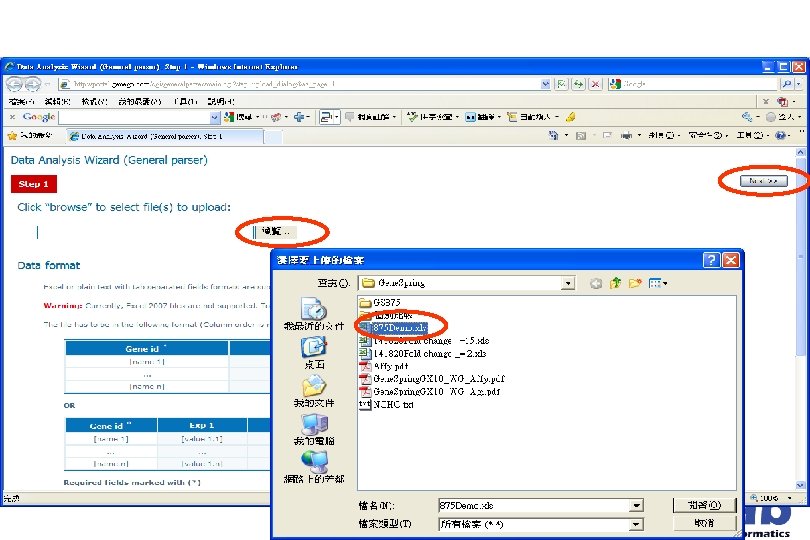Click the browser Forward arrow button
This screenshot has height=540, width=810.
click(x=33, y=83)
